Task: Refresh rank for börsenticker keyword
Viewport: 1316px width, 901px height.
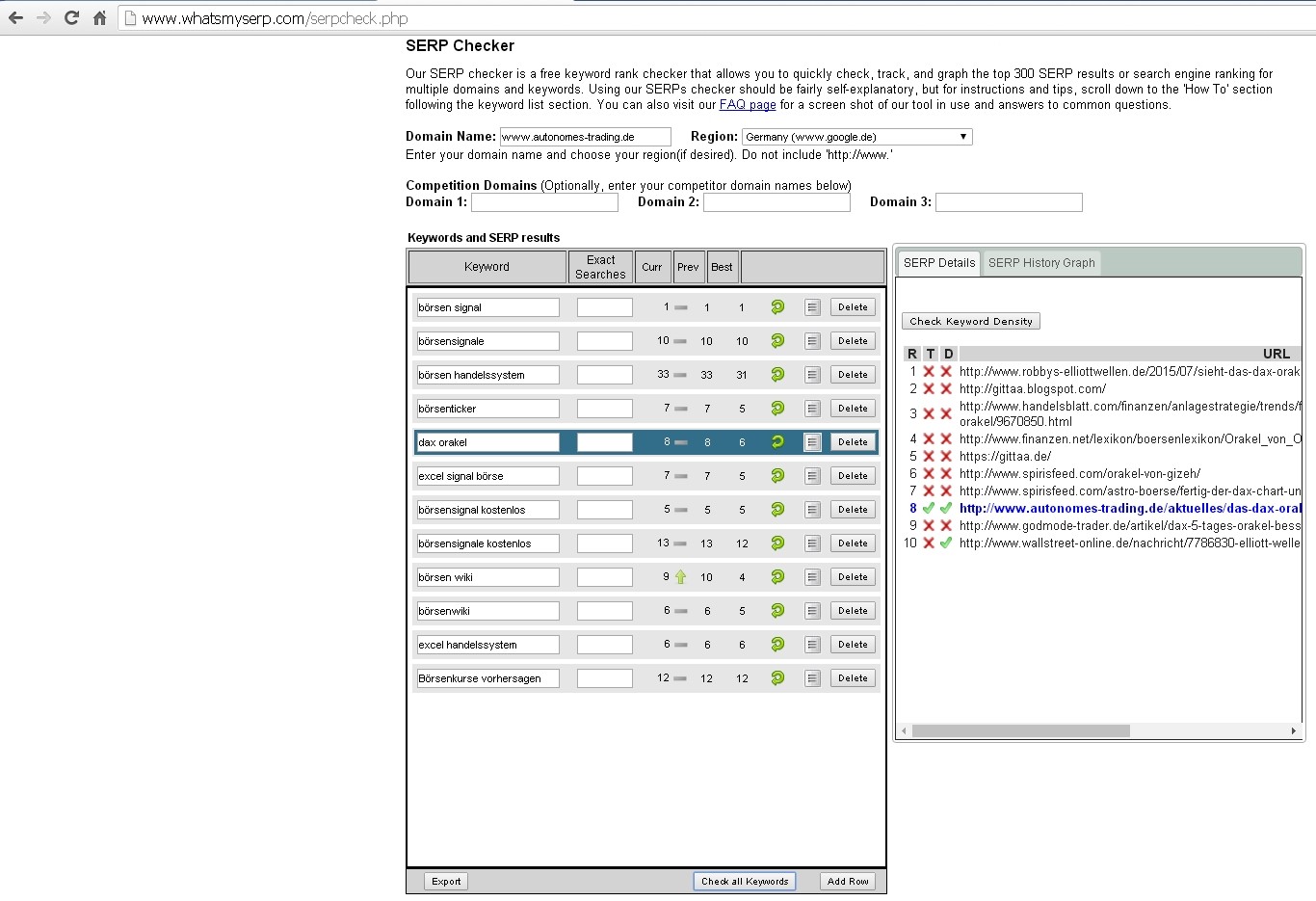Action: [777, 409]
